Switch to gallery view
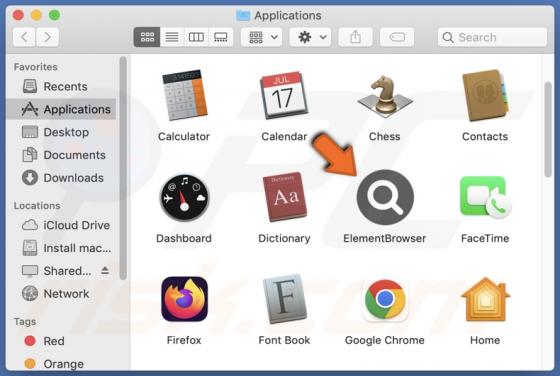Viewport: 560px width, 376px height. pos(220,37)
